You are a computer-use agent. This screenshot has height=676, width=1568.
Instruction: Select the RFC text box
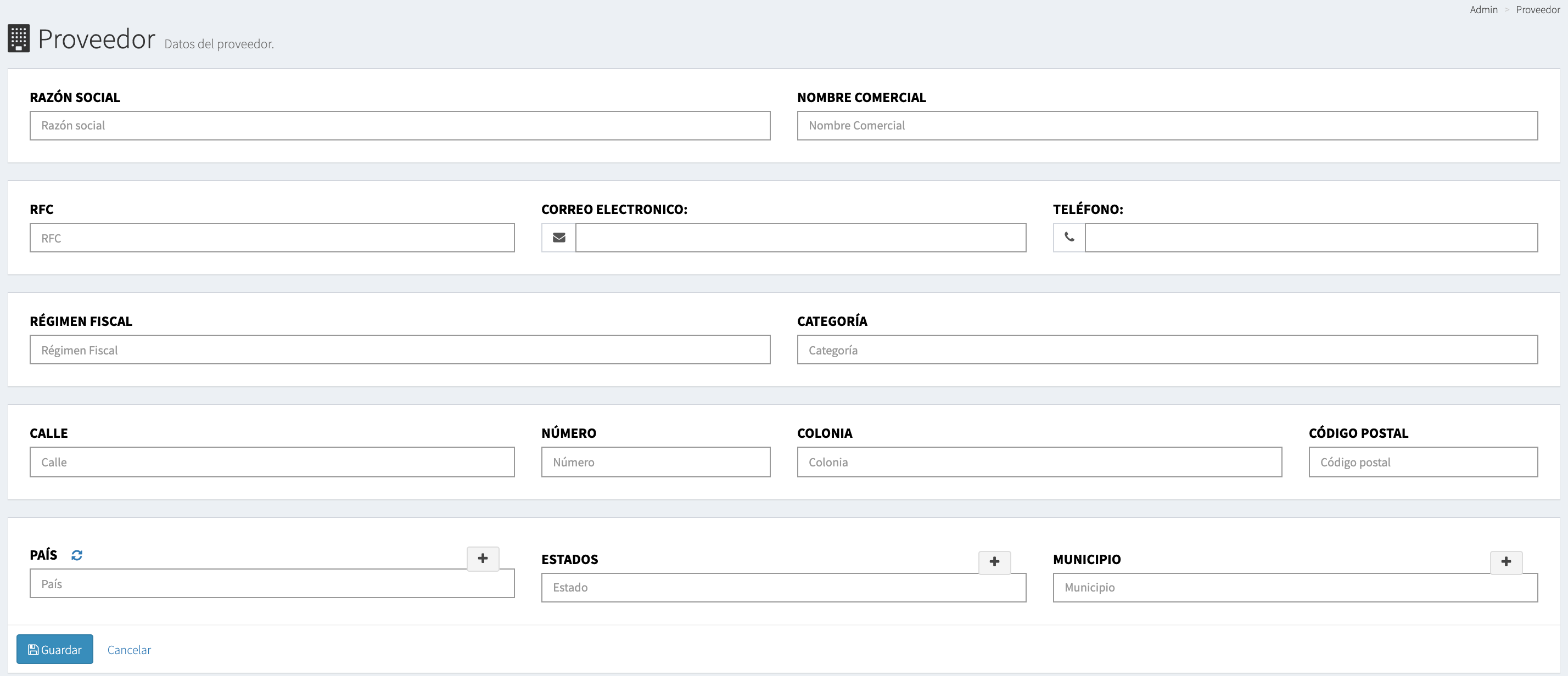click(x=271, y=238)
